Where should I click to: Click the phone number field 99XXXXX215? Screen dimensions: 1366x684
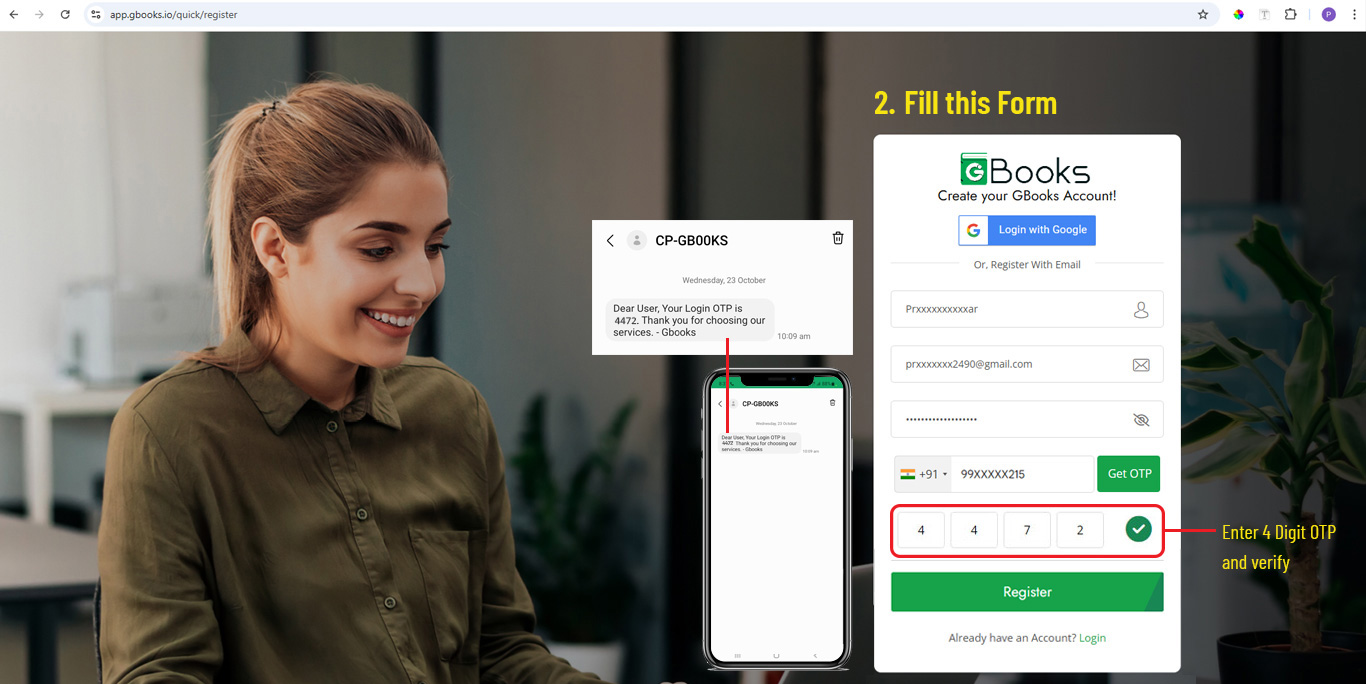point(1022,474)
